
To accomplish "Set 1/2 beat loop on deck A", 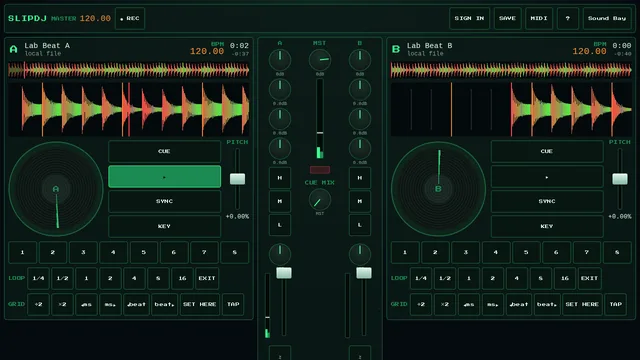I will [62, 278].
